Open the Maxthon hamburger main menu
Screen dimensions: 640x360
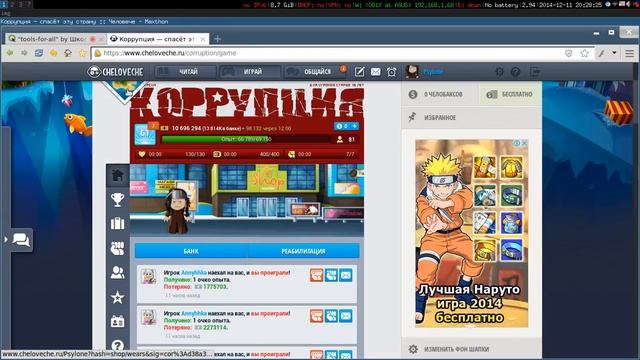(x=629, y=53)
